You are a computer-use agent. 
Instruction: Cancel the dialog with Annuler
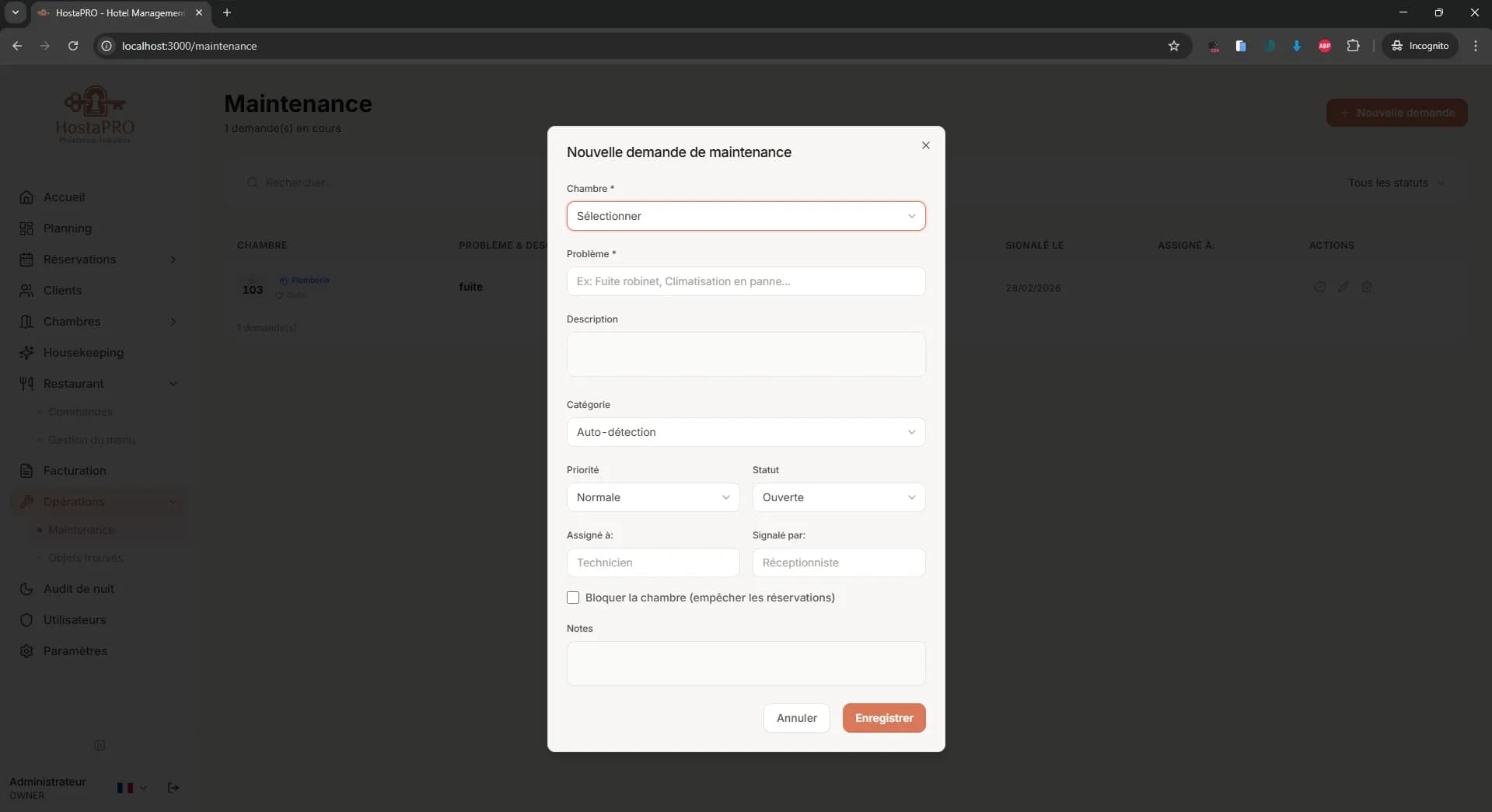tap(795, 717)
